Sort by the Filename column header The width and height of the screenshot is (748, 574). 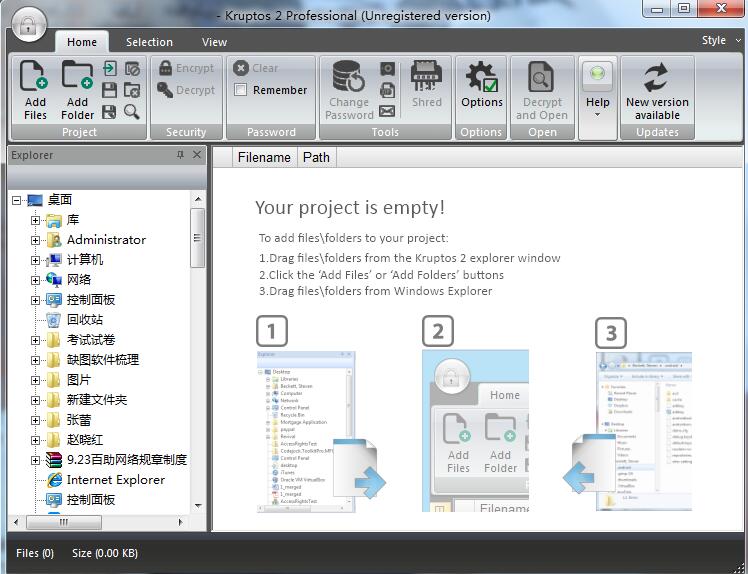point(264,157)
